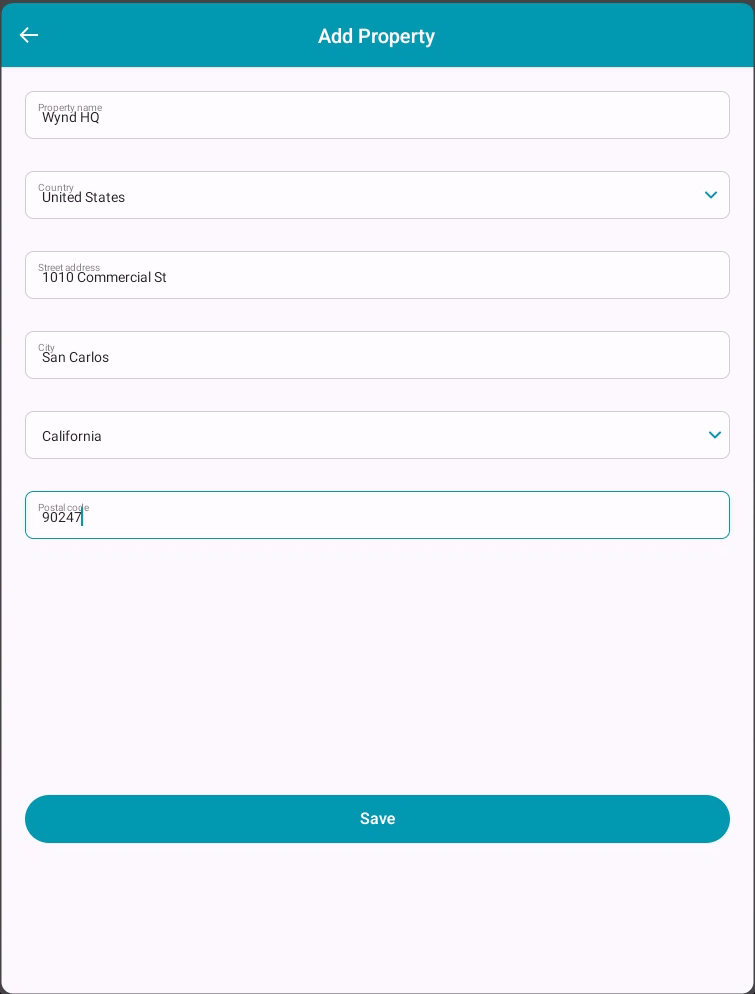
Task: Click the "90247" postal code value
Action: (x=61, y=518)
